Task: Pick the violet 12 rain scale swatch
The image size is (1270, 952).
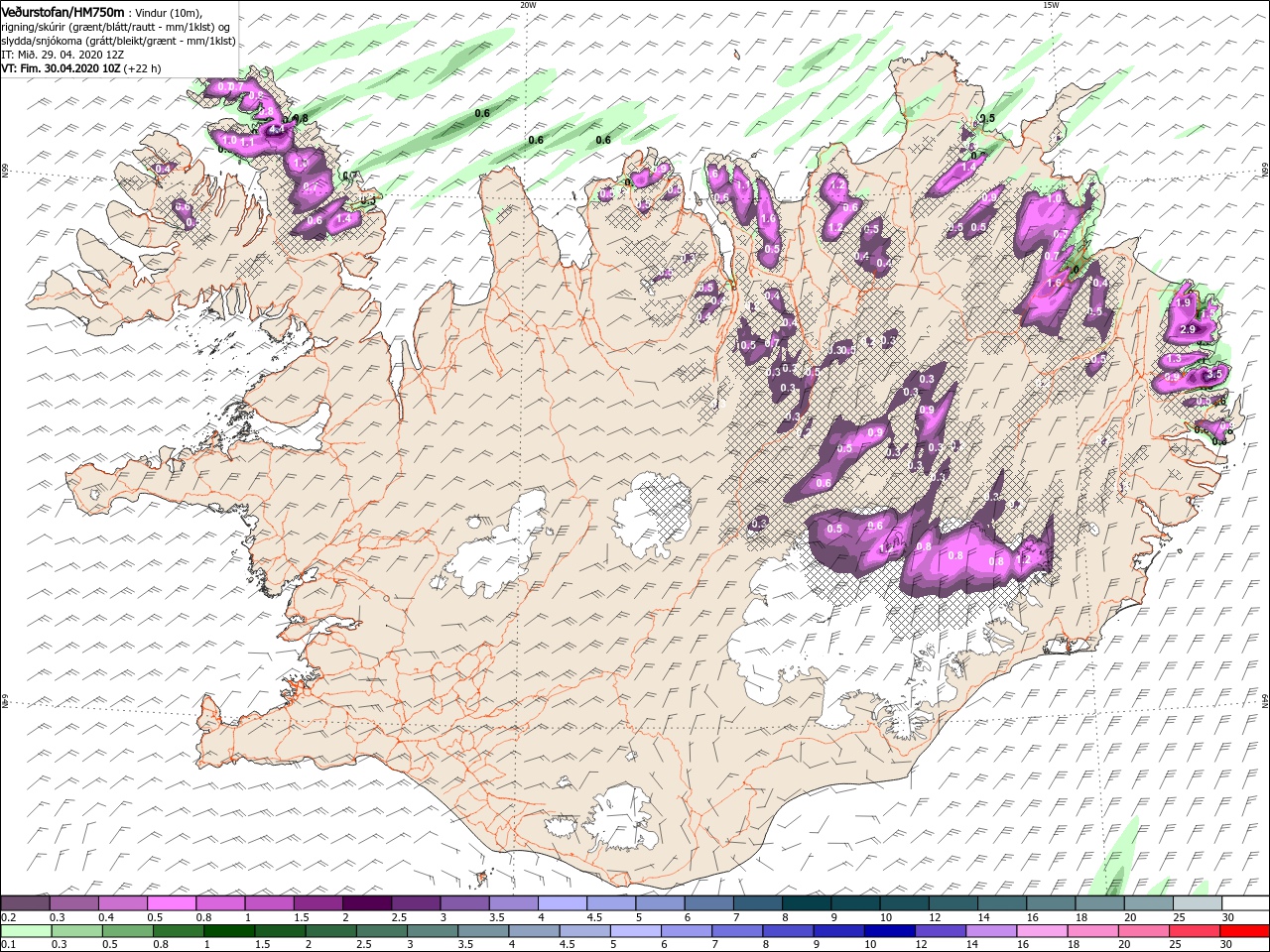Action: tap(940, 931)
